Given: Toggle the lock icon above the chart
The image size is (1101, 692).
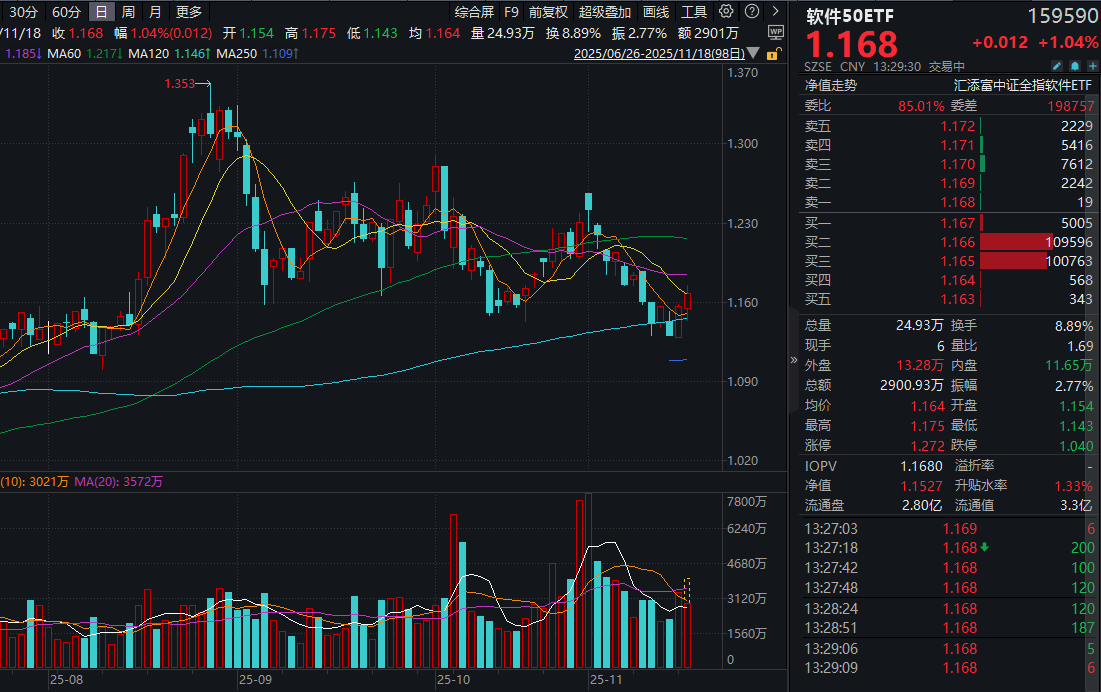Looking at the screenshot, I should tap(772, 54).
